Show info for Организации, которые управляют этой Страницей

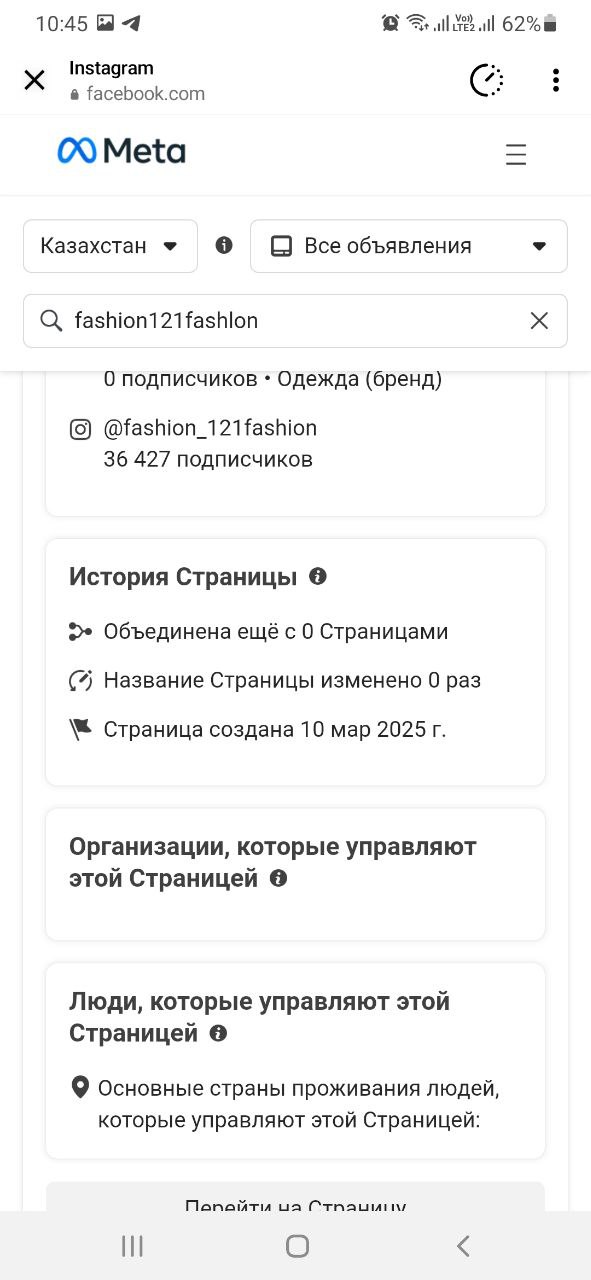pyautogui.click(x=279, y=878)
